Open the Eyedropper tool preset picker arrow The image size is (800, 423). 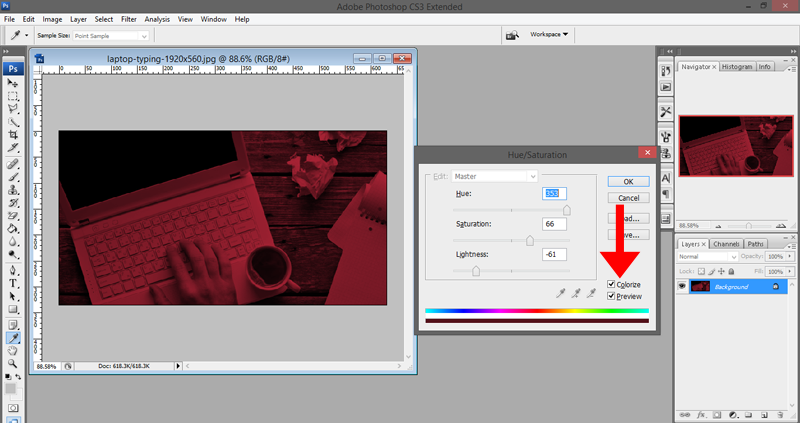click(27, 35)
